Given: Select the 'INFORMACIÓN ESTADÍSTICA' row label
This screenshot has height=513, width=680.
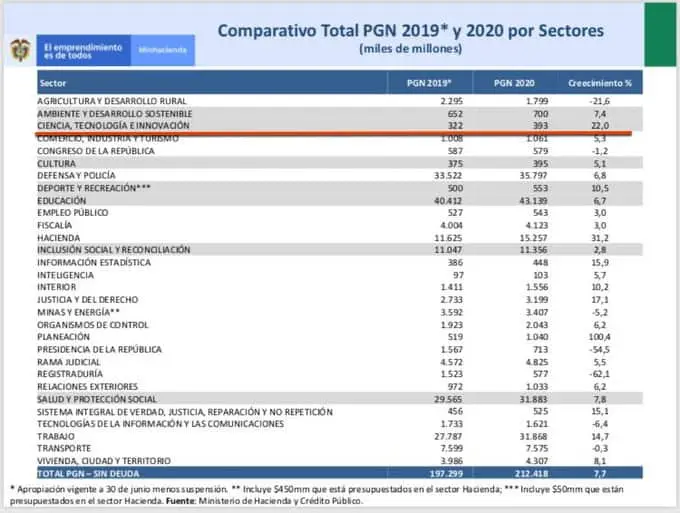Looking at the screenshot, I should pos(94,262).
